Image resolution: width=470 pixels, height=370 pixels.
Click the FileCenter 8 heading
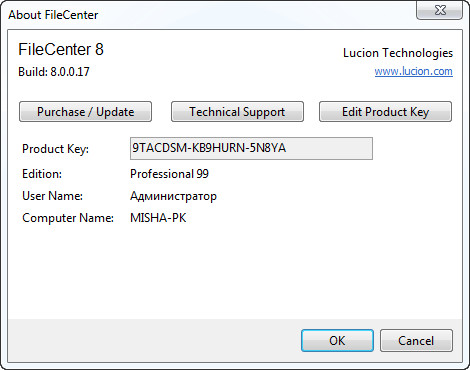61,49
